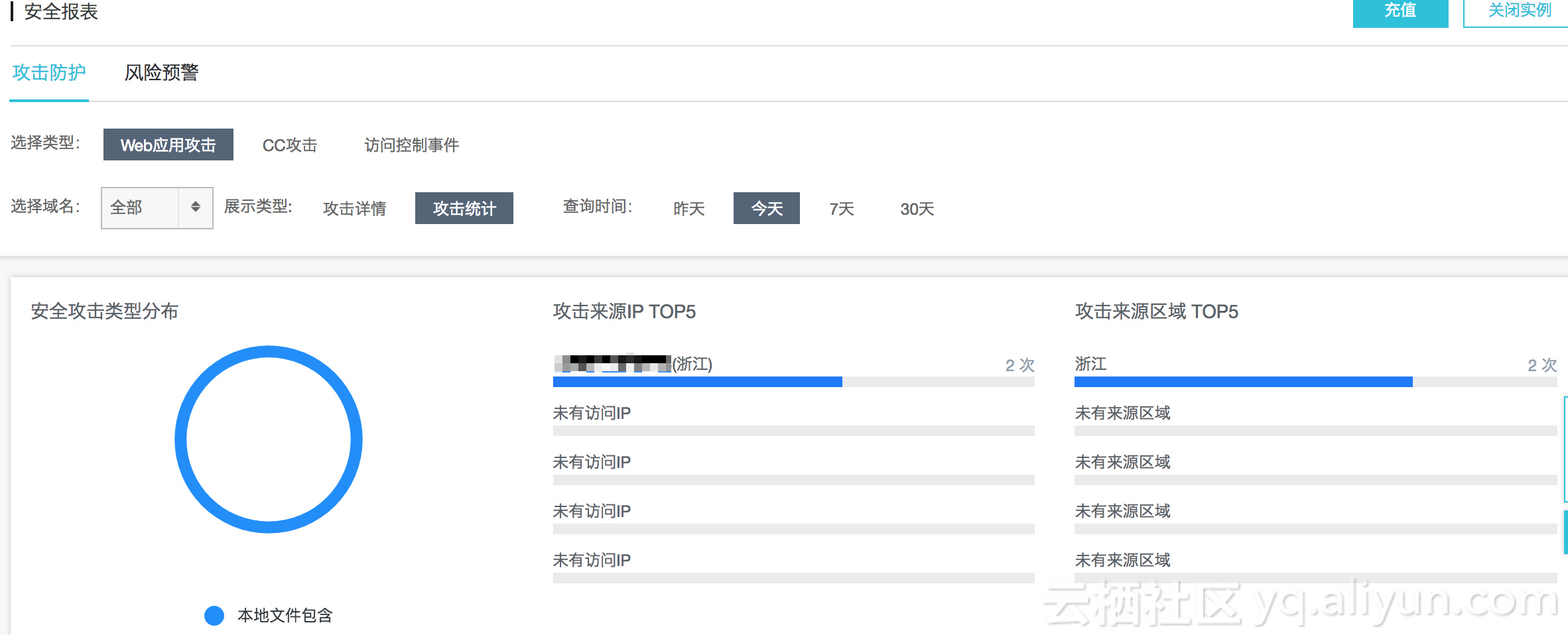Click the 攻击来源区域 TOP5 heading
1568x635 pixels.
(1157, 312)
